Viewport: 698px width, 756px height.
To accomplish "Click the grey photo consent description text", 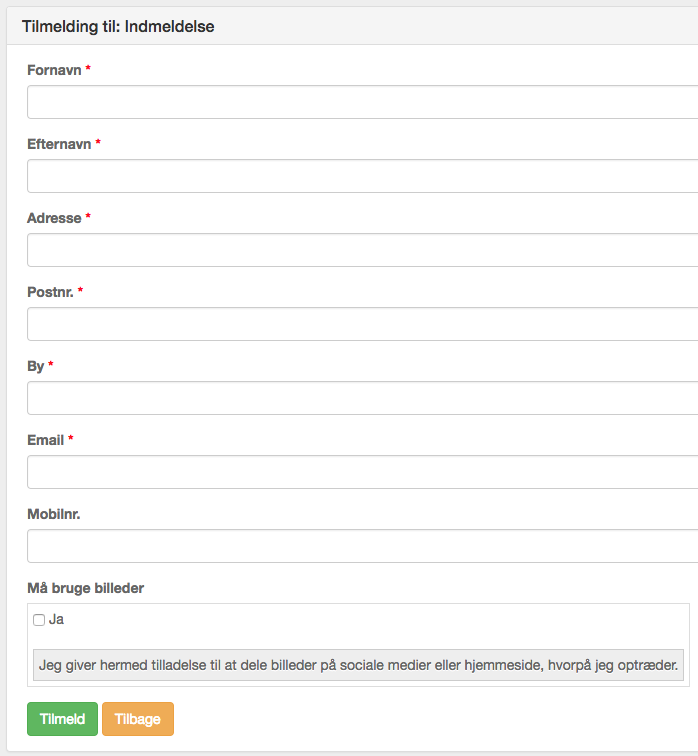I will pos(358,665).
